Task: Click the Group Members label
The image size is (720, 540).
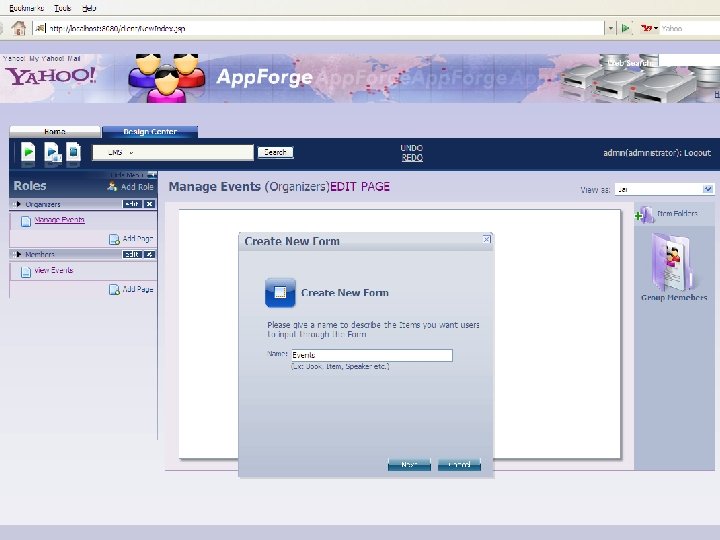Action: [x=674, y=298]
